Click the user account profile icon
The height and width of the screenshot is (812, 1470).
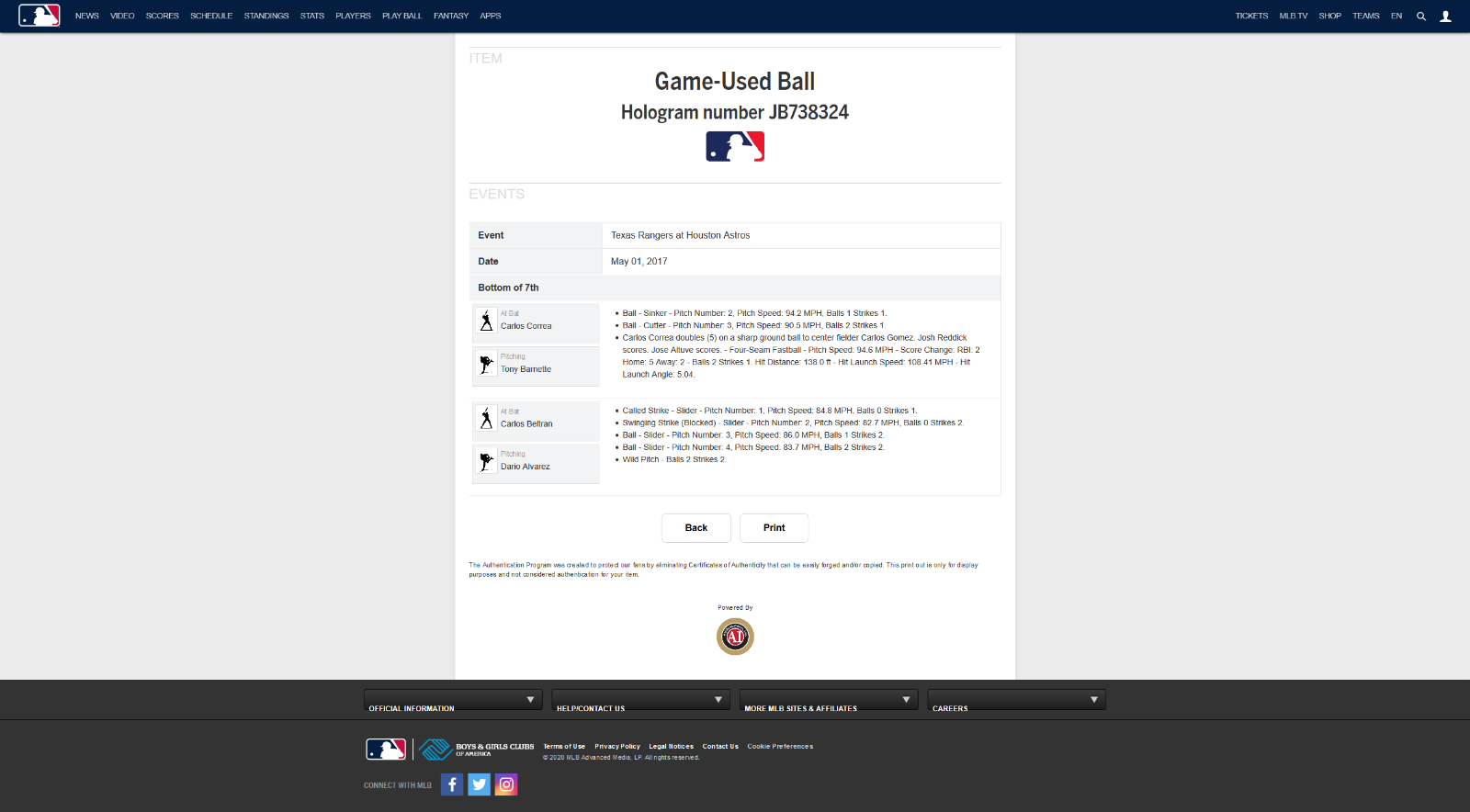coord(1445,17)
